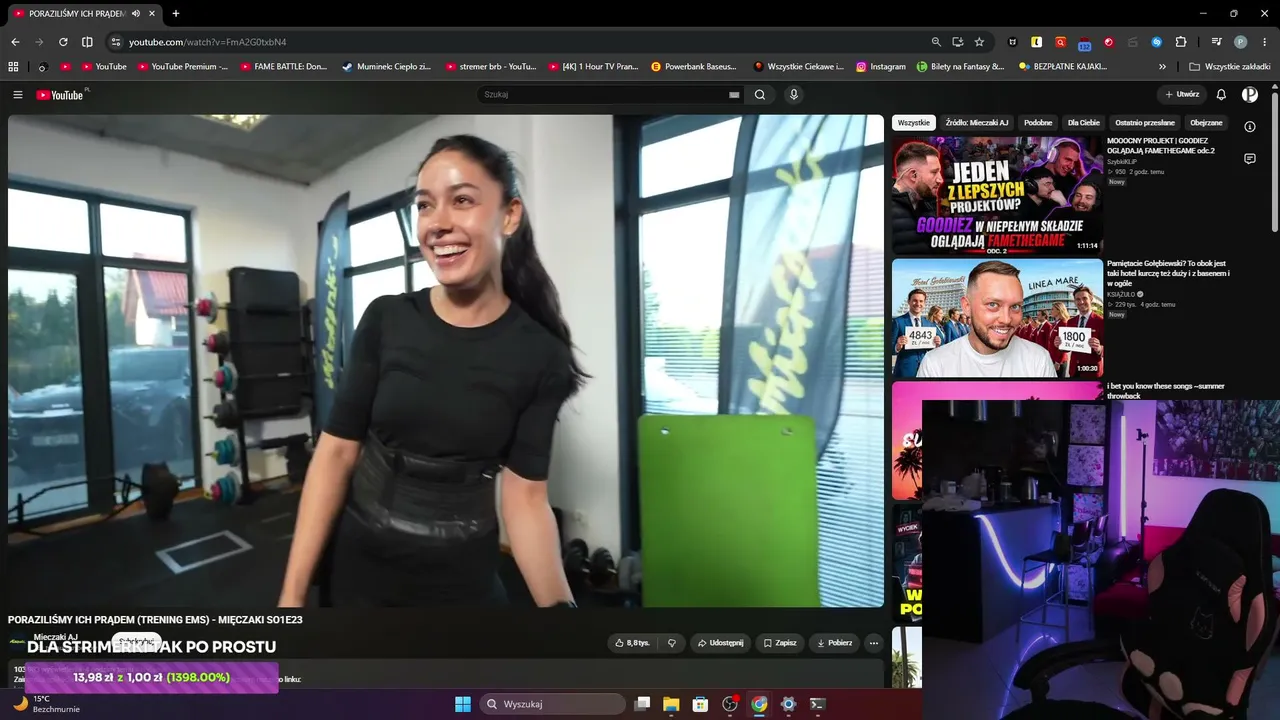
Task: Open the Chrome three-dot menu
Action: [x=1264, y=42]
